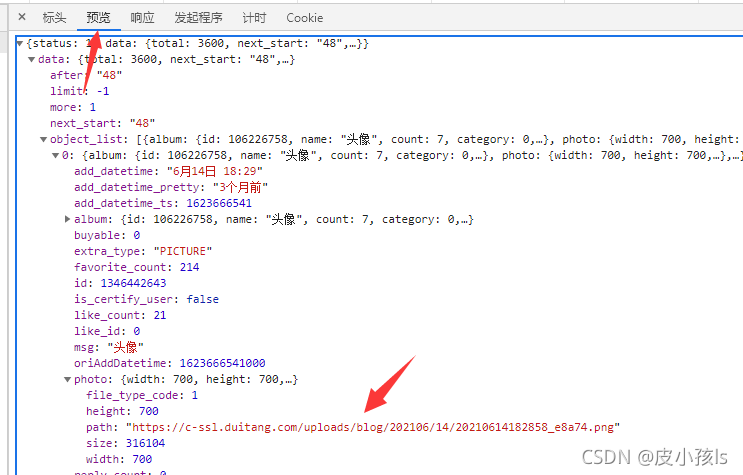Select favorite_count: 214 row
Viewport: 743px width, 475px height.
point(136,267)
